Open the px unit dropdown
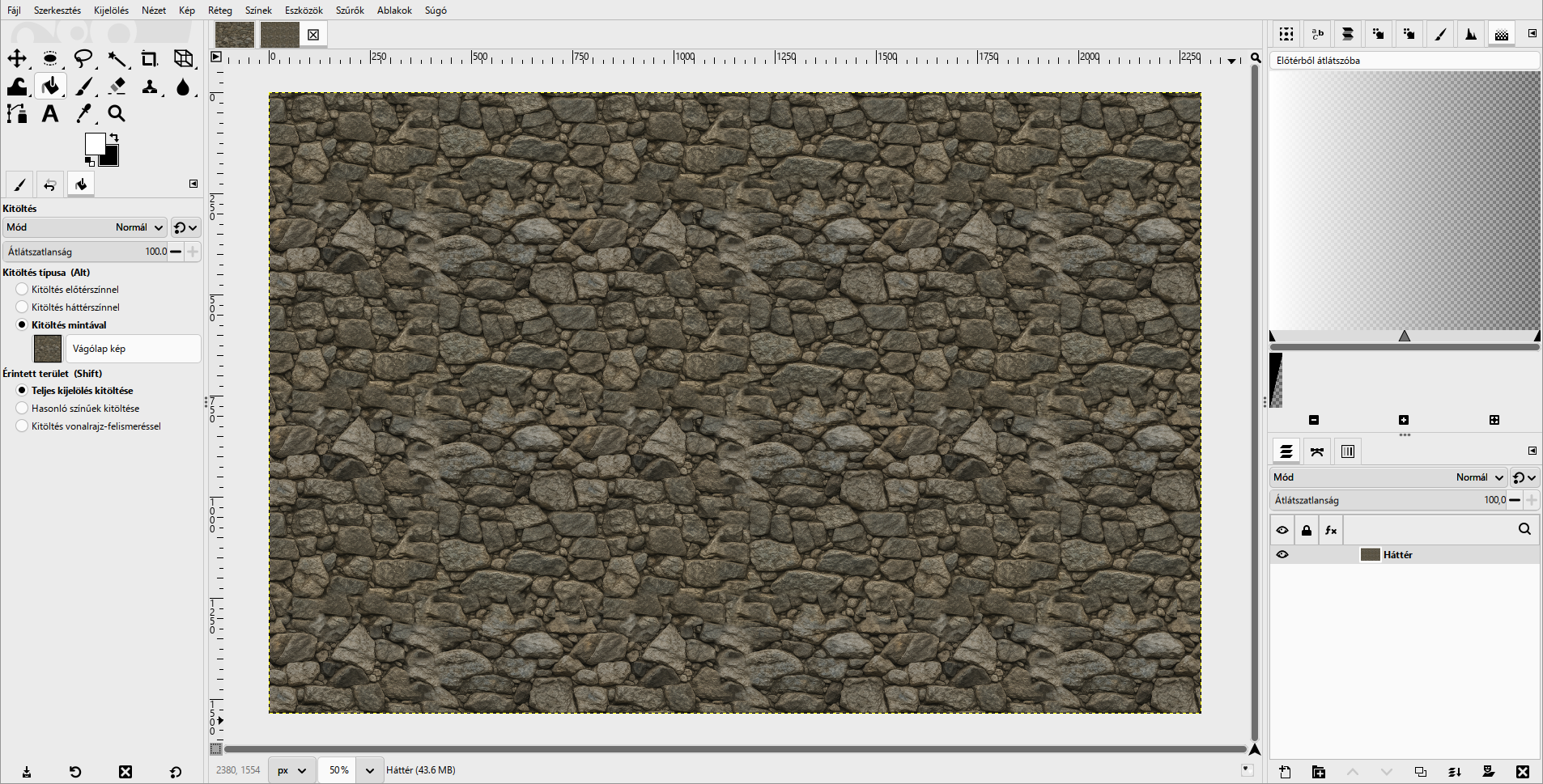This screenshot has height=784, width=1543. [291, 770]
